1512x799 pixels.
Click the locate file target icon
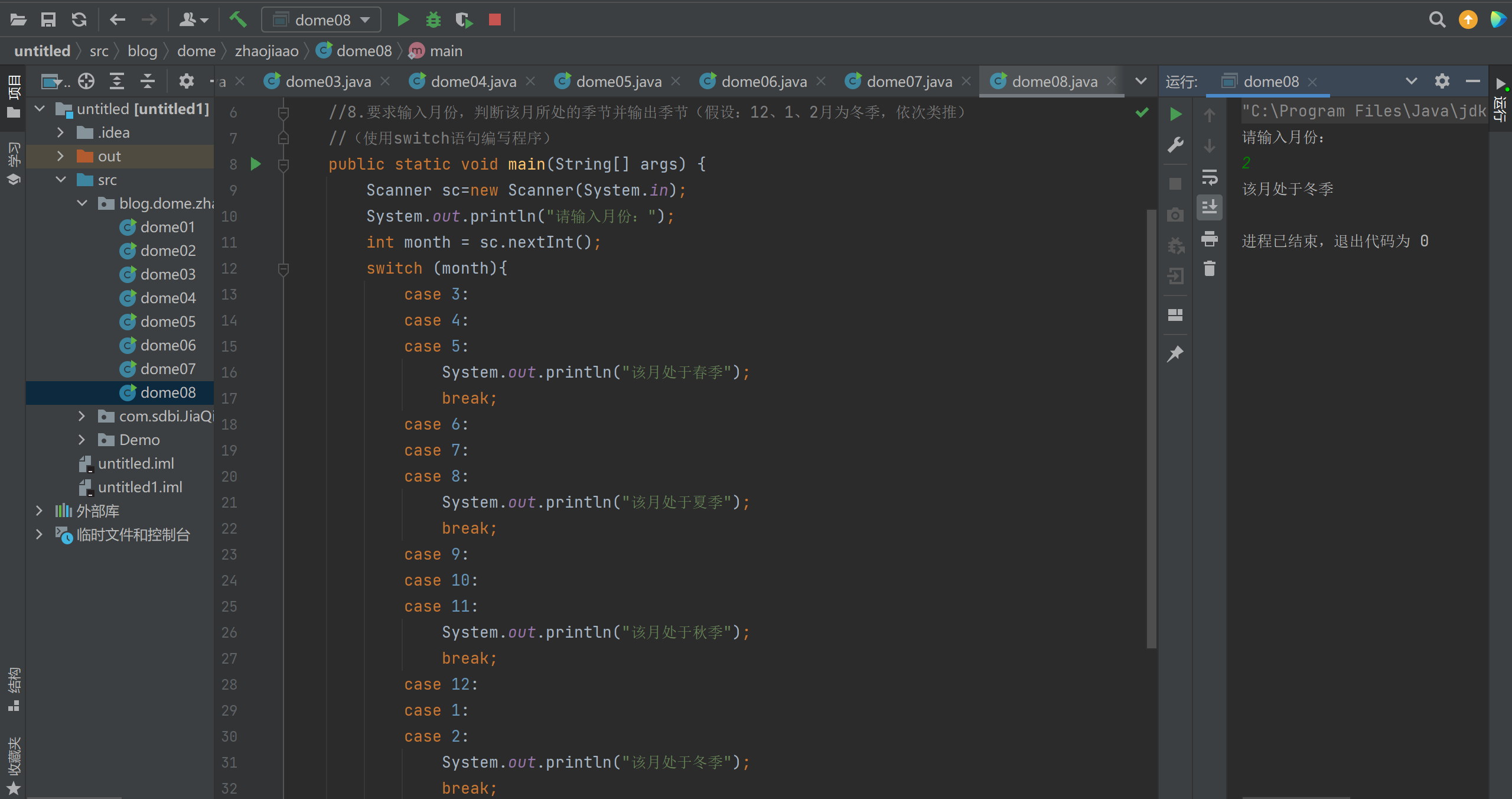click(x=86, y=81)
